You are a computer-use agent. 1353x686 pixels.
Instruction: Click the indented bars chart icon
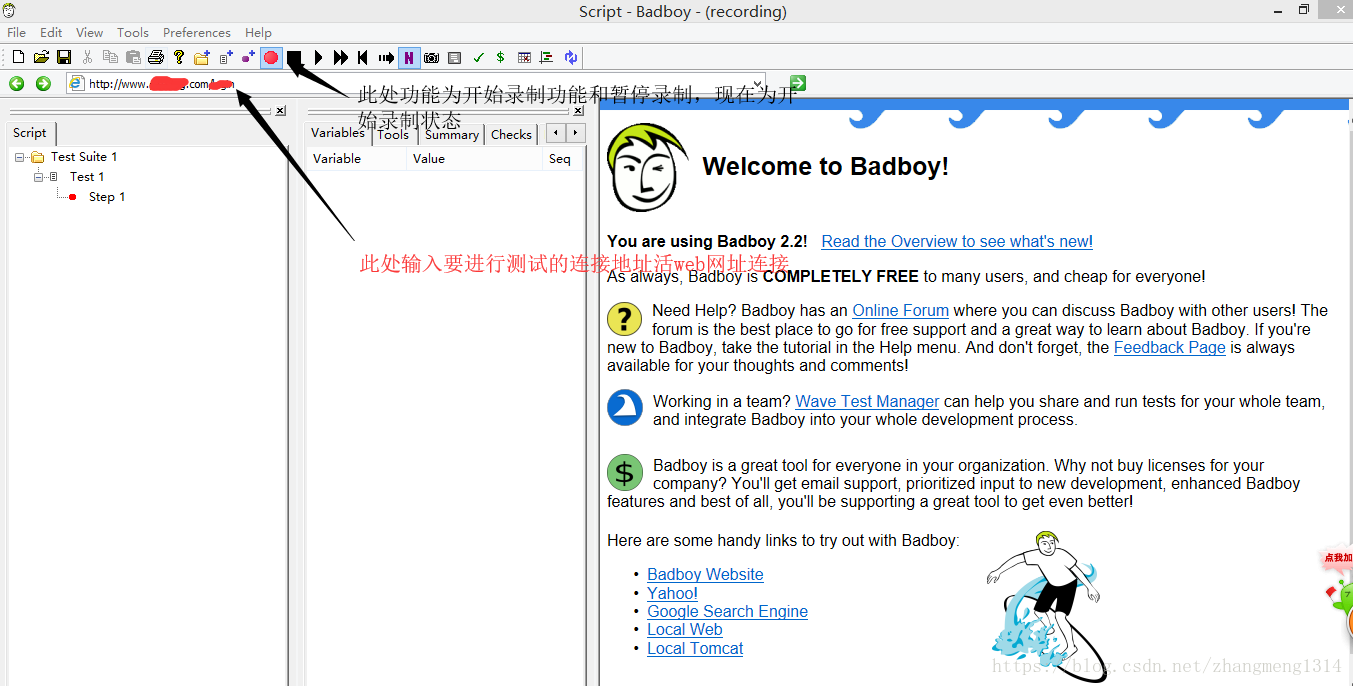(546, 58)
